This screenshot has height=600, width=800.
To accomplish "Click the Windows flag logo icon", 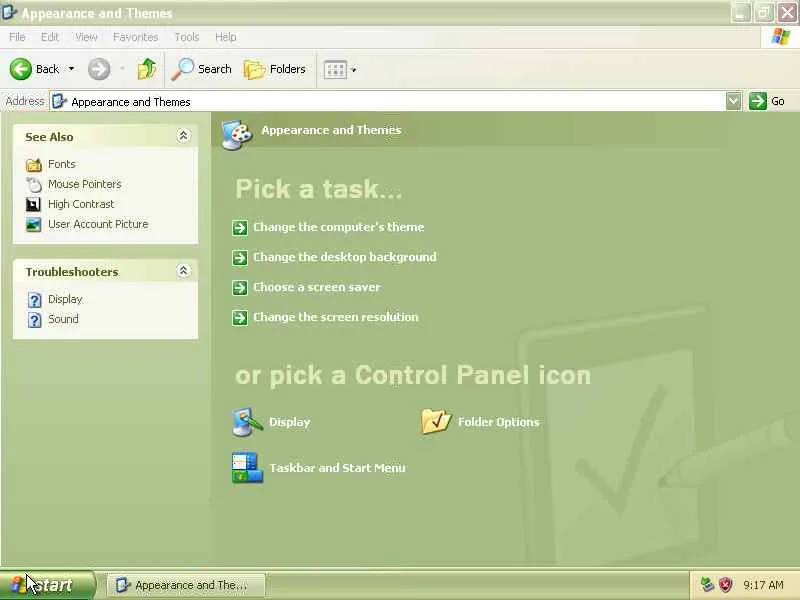I will click(780, 37).
